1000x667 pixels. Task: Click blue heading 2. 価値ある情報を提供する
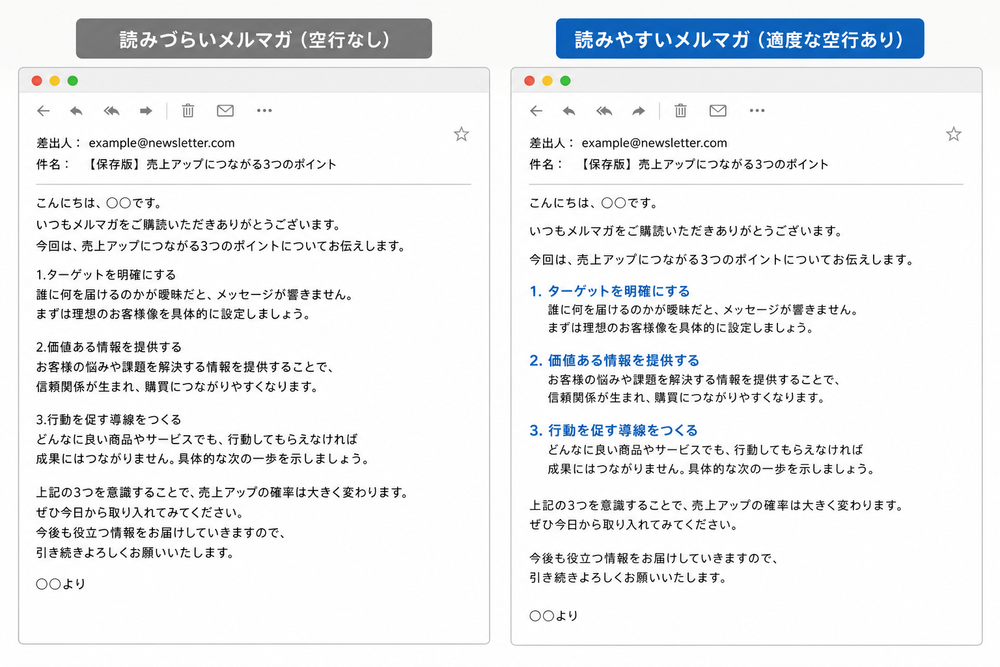(614, 360)
